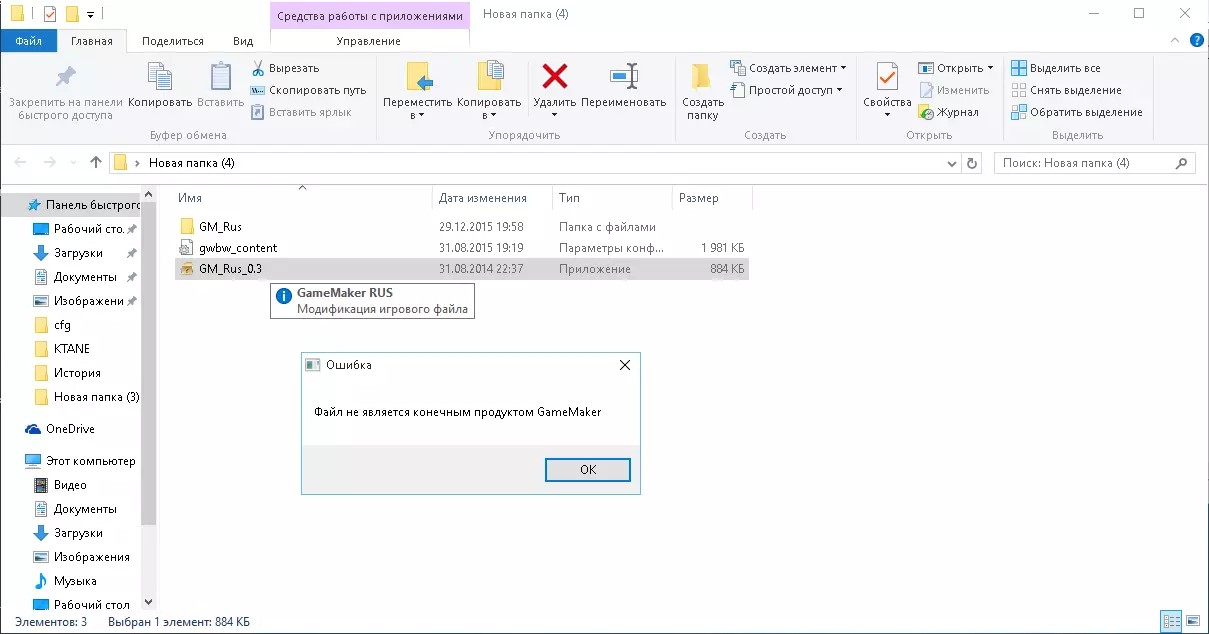
Task: Click Скопировать путь command
Action: (x=309, y=90)
